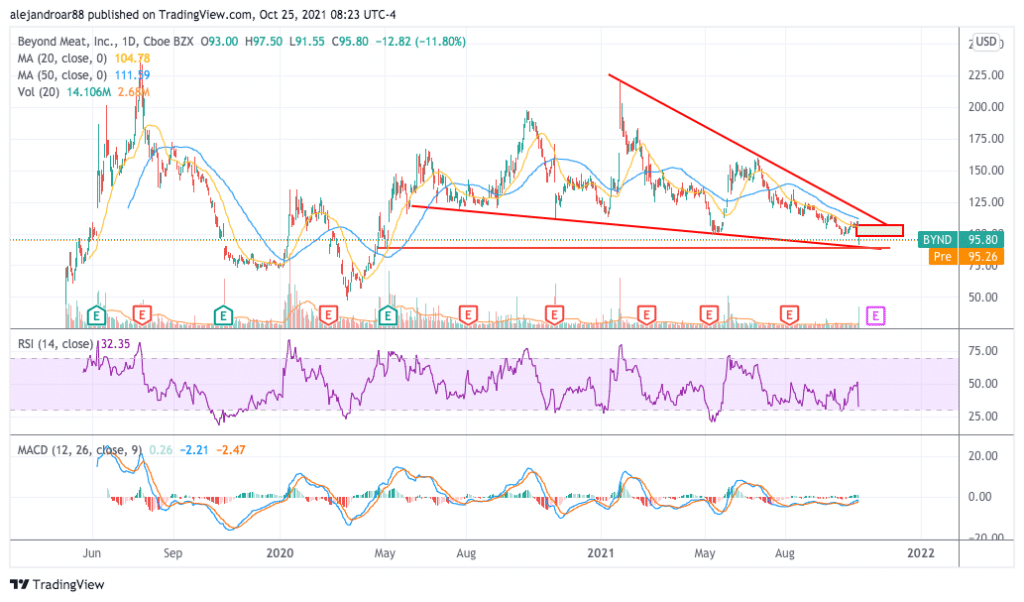Click the volume value 14.106M

point(89,92)
